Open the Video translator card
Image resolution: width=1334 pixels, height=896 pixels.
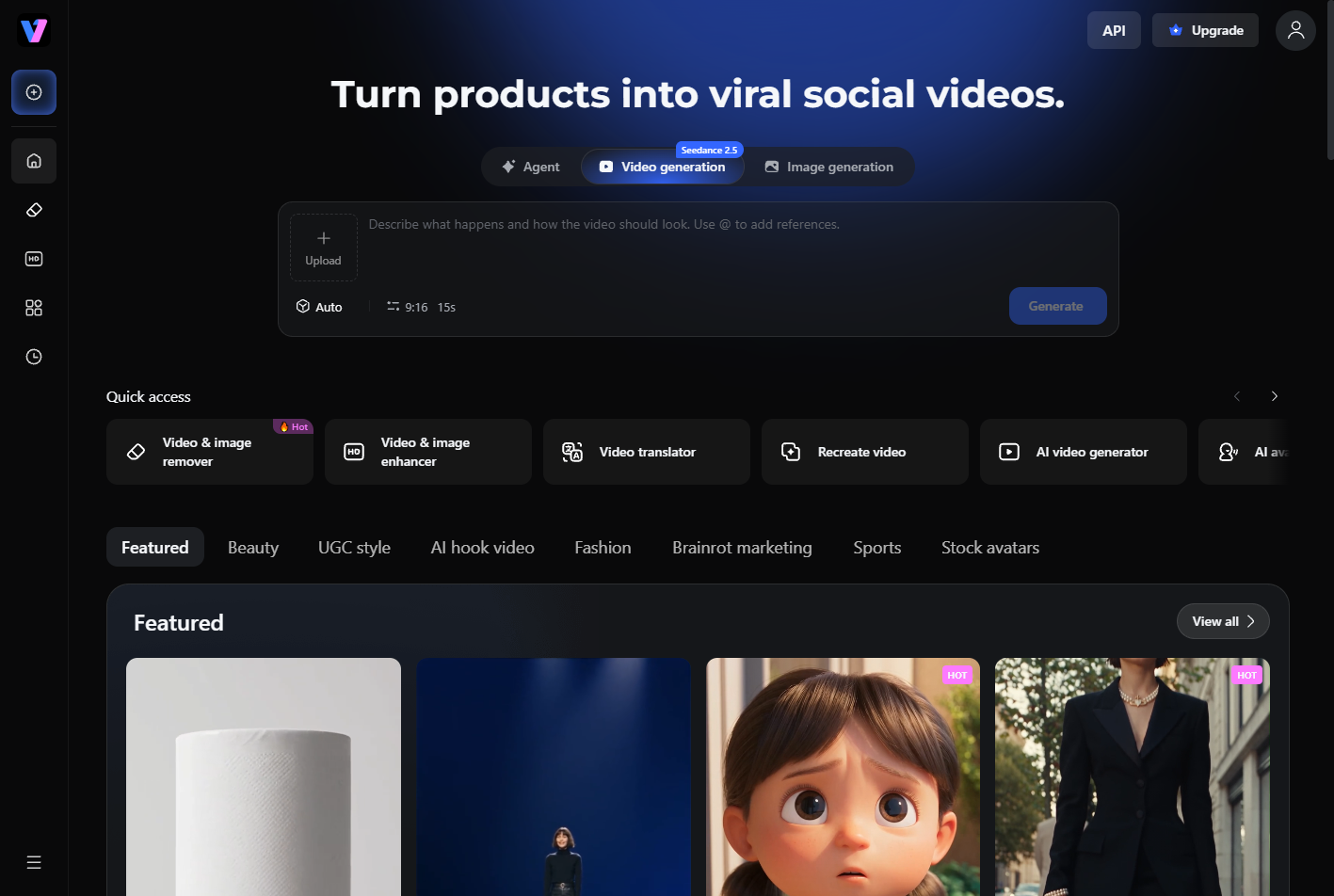pyautogui.click(x=647, y=452)
